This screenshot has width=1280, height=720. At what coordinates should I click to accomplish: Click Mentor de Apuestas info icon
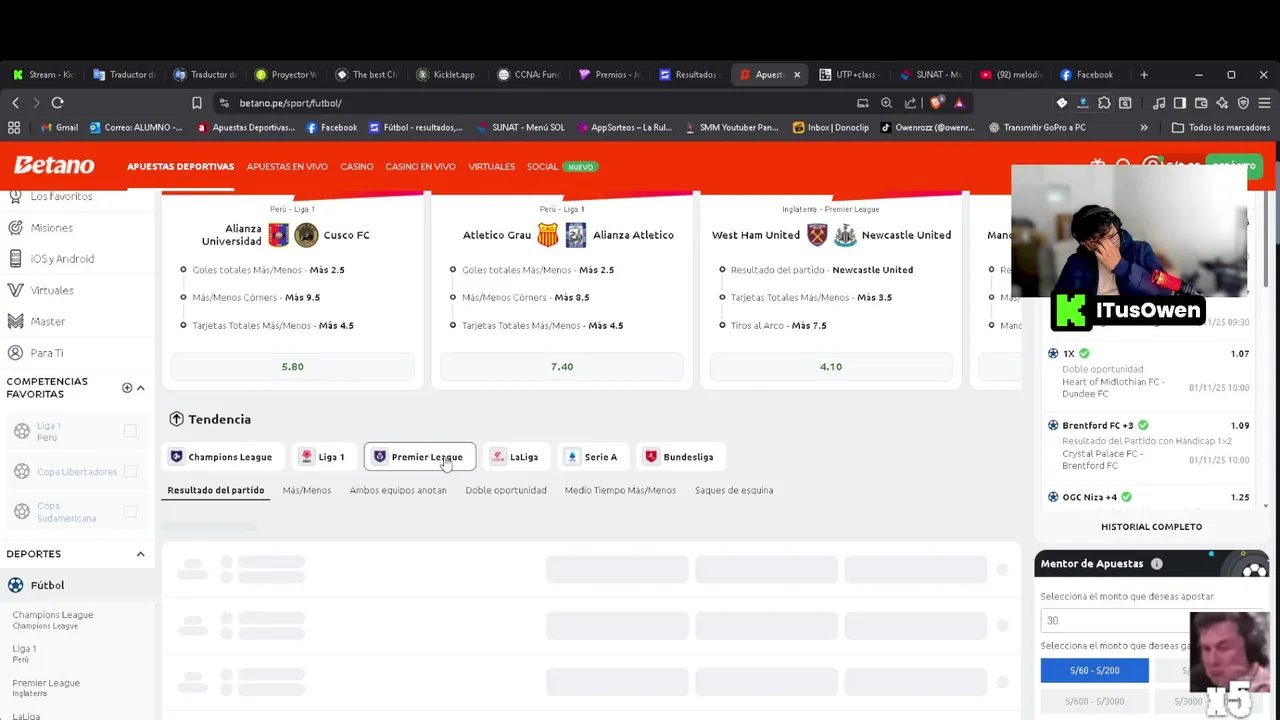[x=1156, y=564]
